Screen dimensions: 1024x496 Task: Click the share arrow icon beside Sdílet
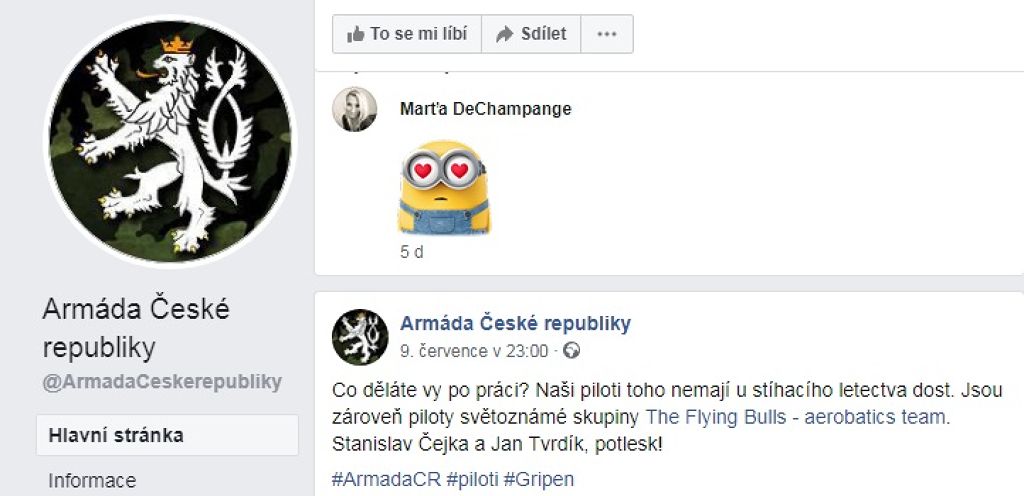[505, 34]
